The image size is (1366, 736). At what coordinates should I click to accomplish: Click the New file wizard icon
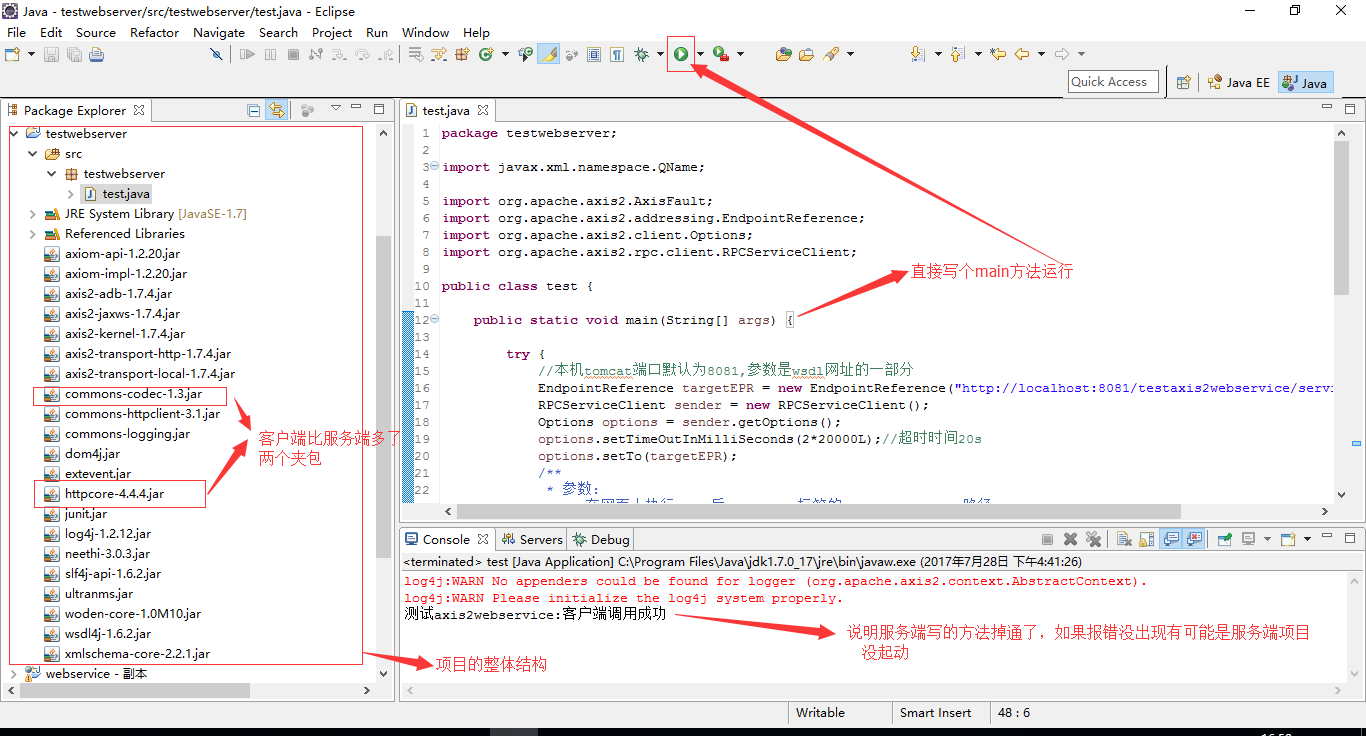pos(13,54)
